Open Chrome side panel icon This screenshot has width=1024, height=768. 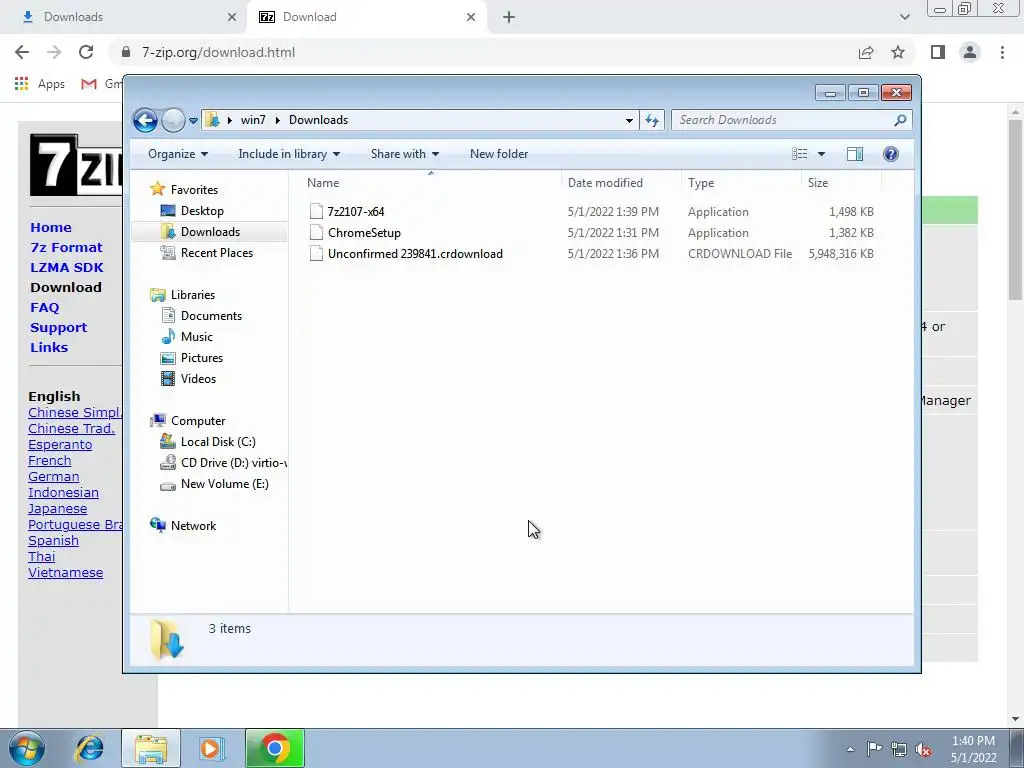[x=938, y=52]
